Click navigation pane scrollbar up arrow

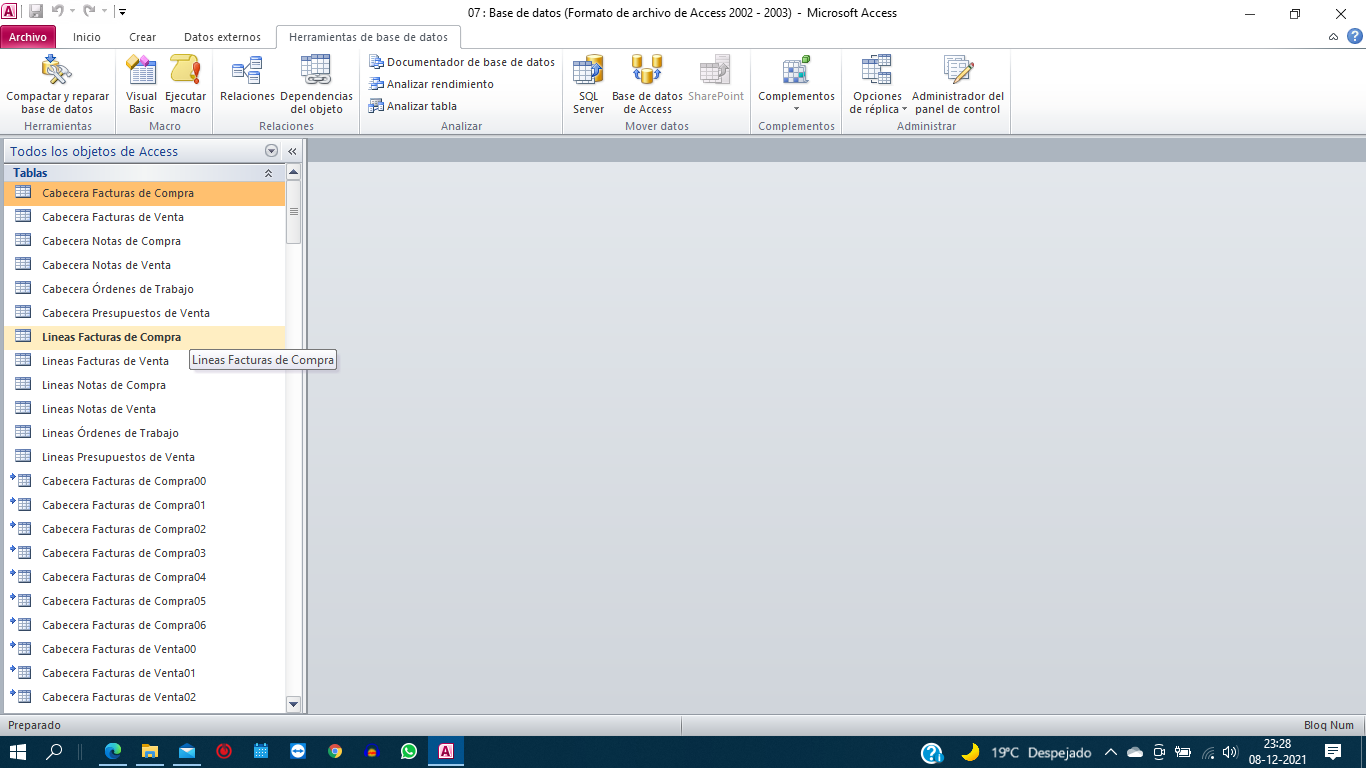(293, 173)
